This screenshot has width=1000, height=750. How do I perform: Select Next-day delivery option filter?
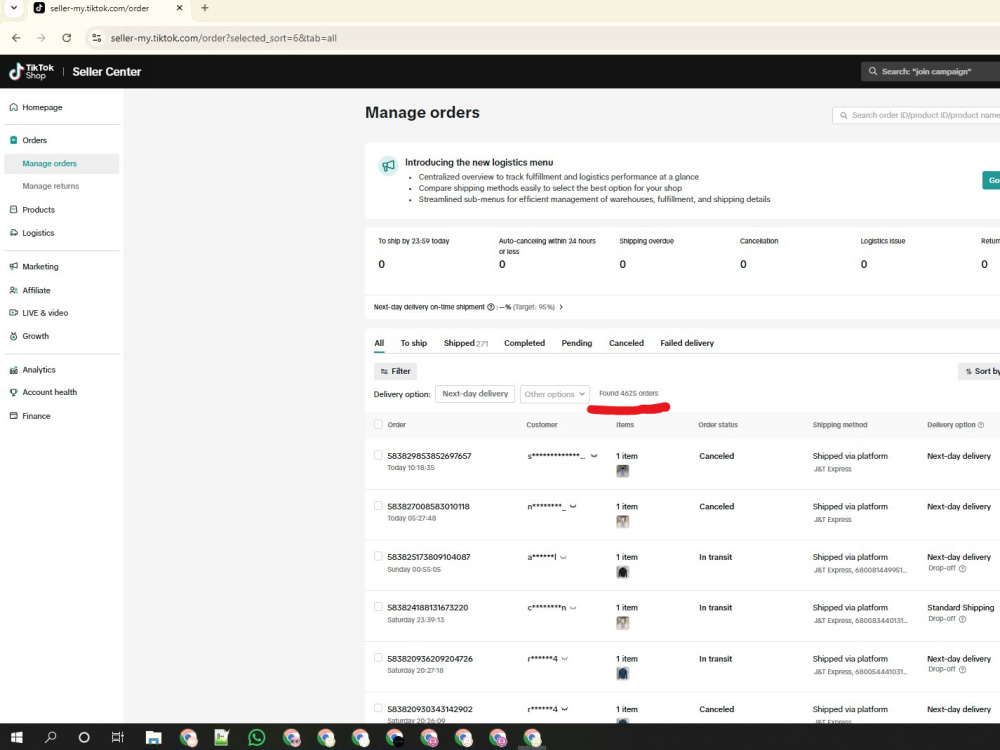pyautogui.click(x=475, y=394)
